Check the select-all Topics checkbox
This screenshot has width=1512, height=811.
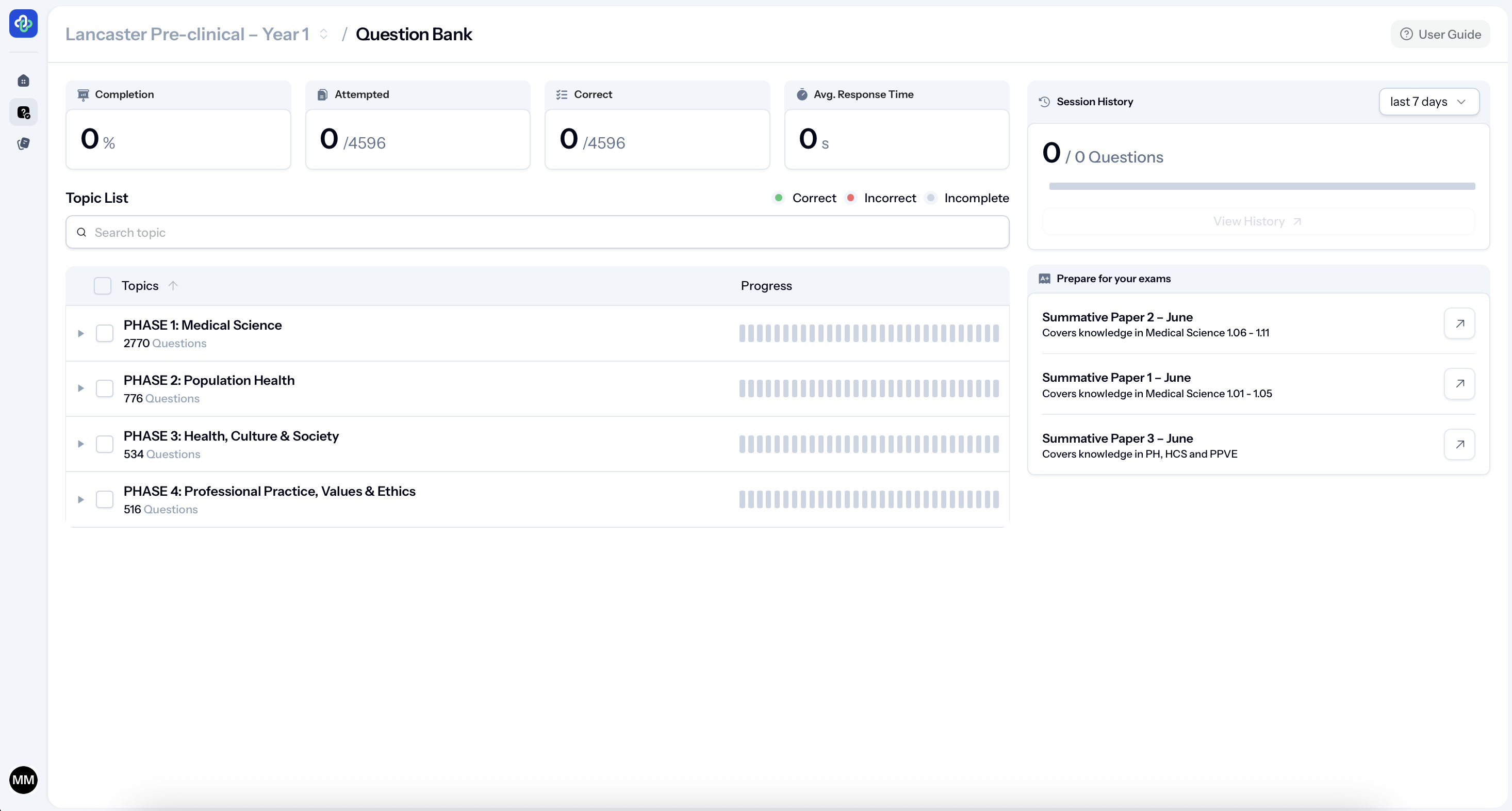[103, 286]
